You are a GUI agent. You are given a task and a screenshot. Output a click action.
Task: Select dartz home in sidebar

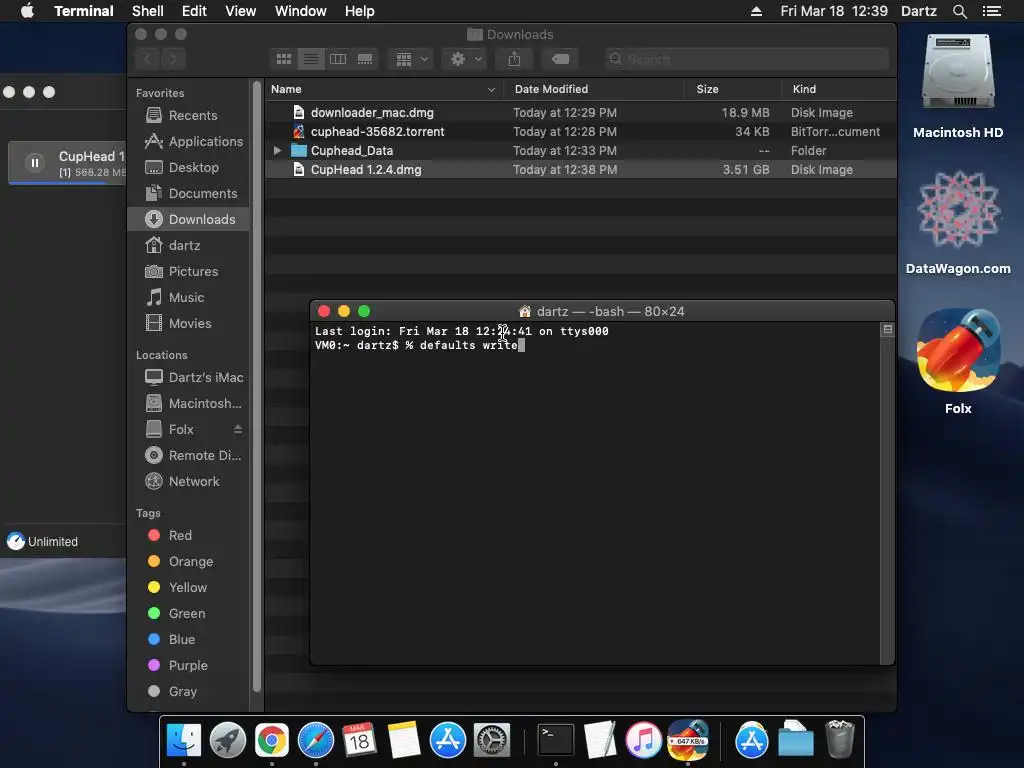[x=189, y=246]
